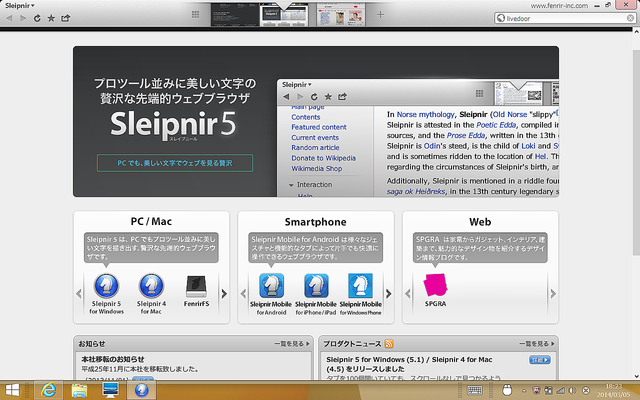
Task: Open the Sleipnir application menu dropdown
Action: click(19, 5)
